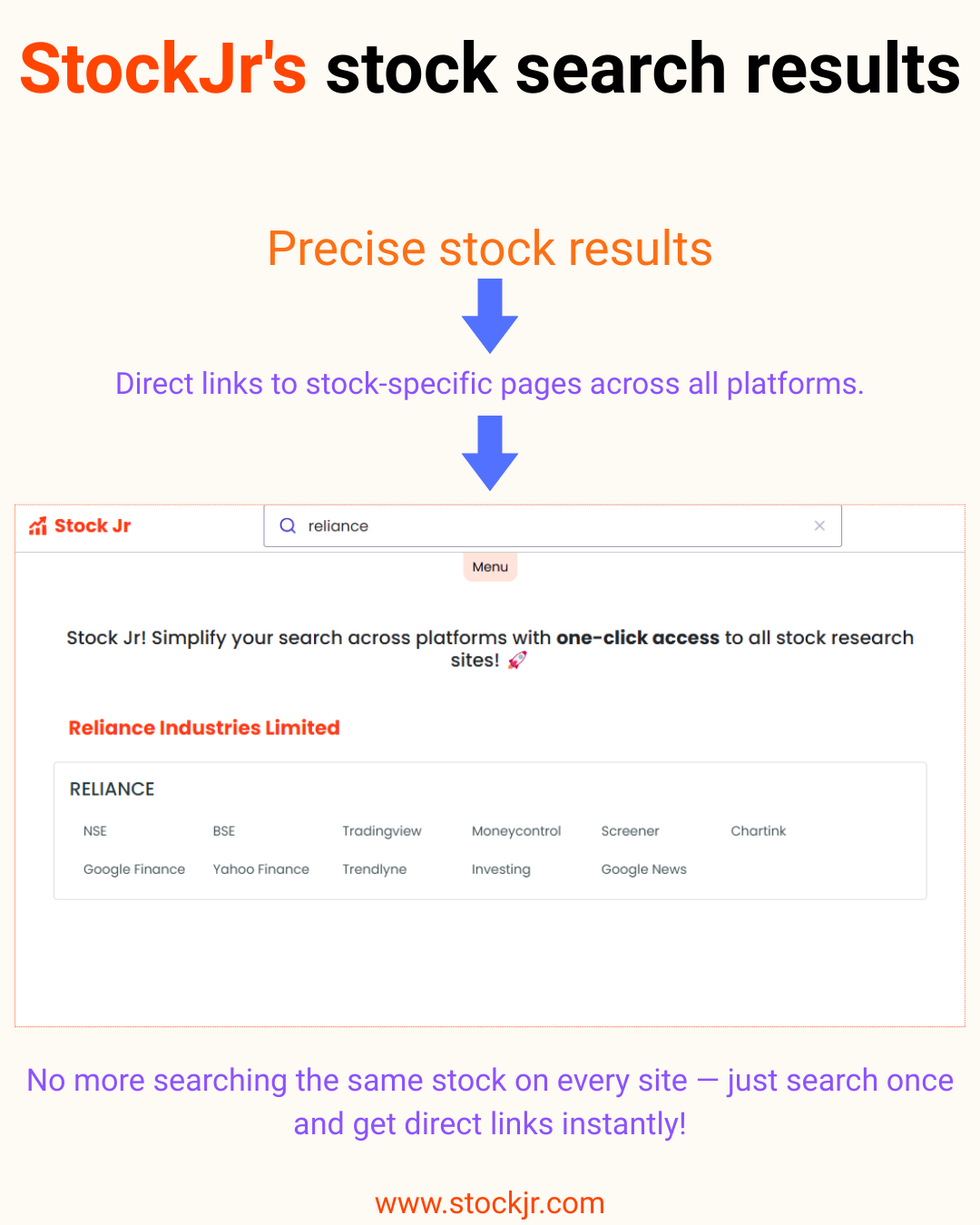Open the BSE link

[224, 831]
